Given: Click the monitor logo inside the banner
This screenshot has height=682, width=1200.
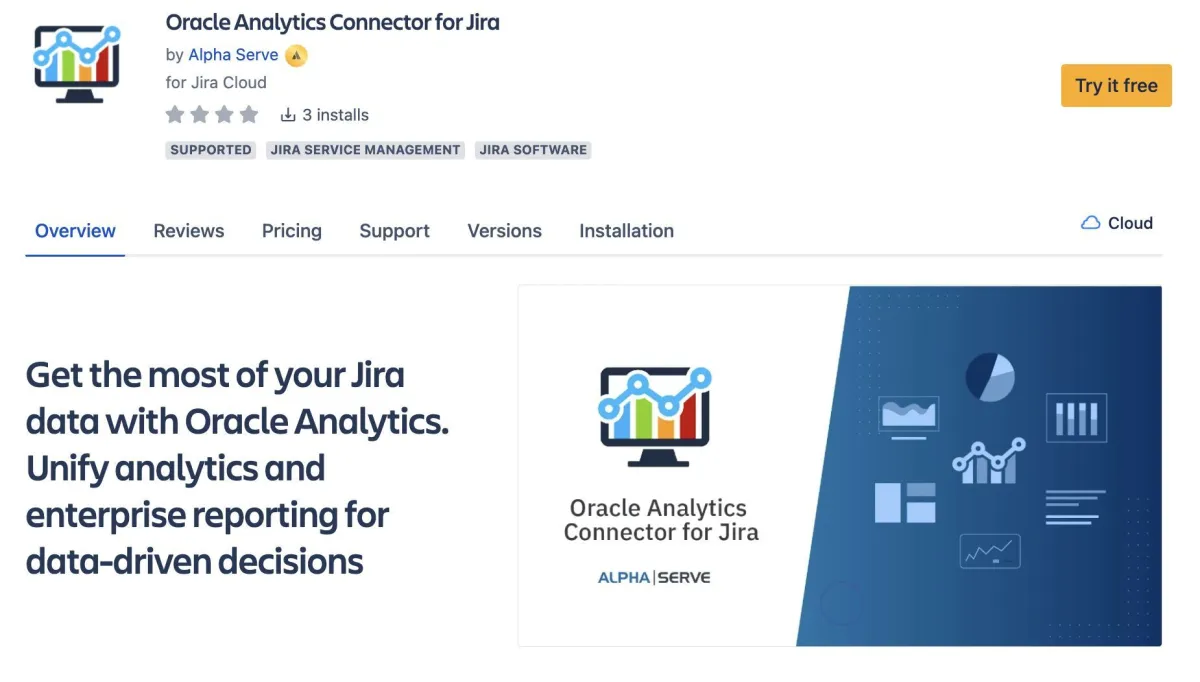Looking at the screenshot, I should [x=655, y=415].
